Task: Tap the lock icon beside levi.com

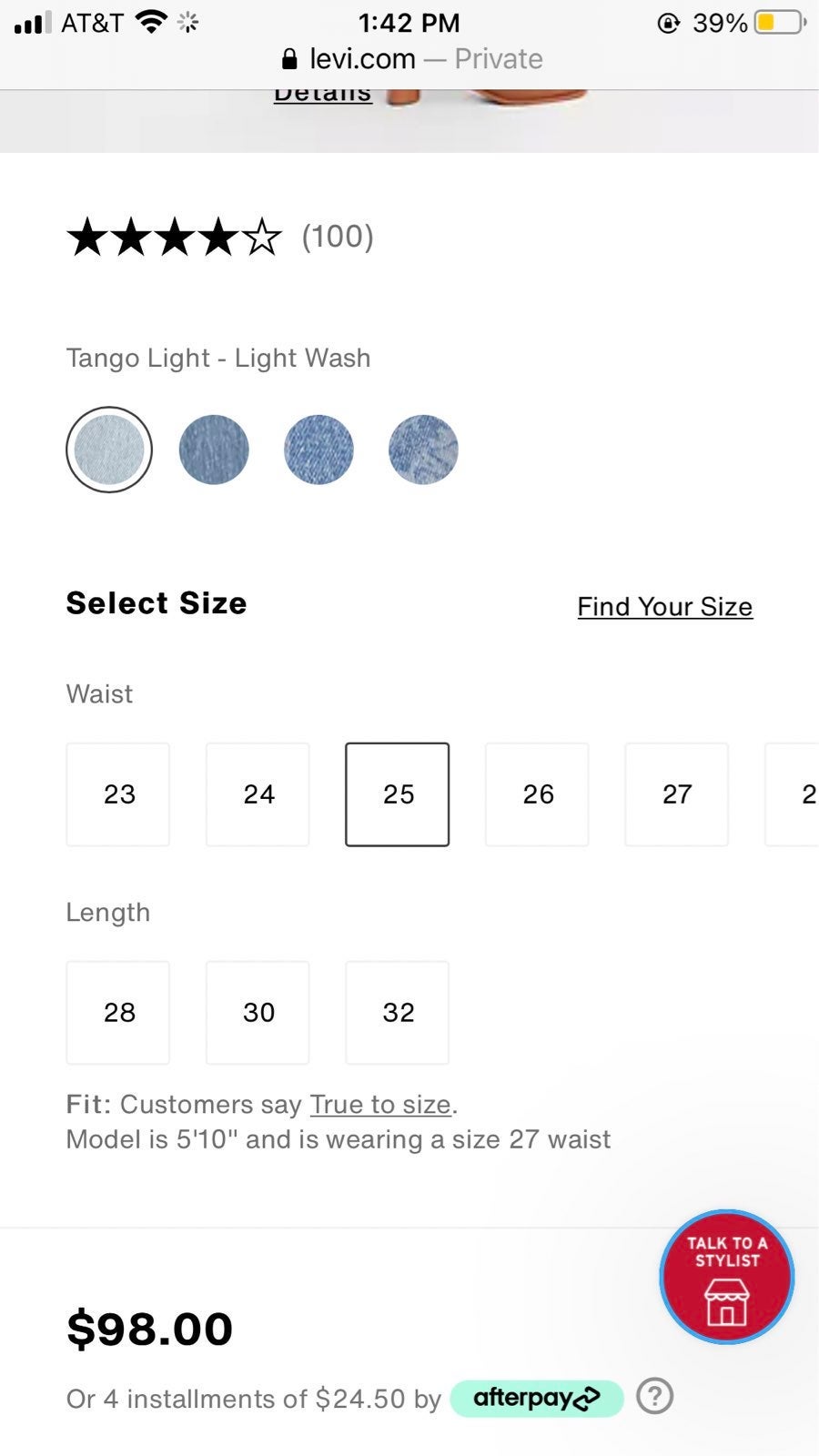Action: [x=289, y=59]
